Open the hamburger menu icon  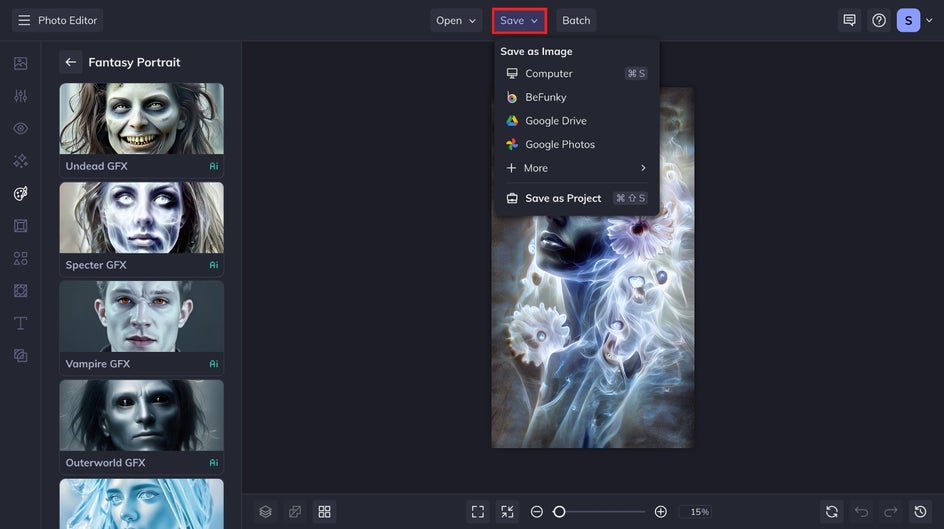point(24,20)
